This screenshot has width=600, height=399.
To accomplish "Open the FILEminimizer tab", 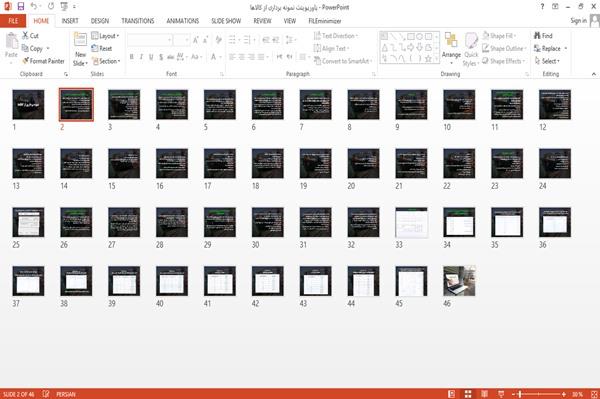I will point(325,21).
